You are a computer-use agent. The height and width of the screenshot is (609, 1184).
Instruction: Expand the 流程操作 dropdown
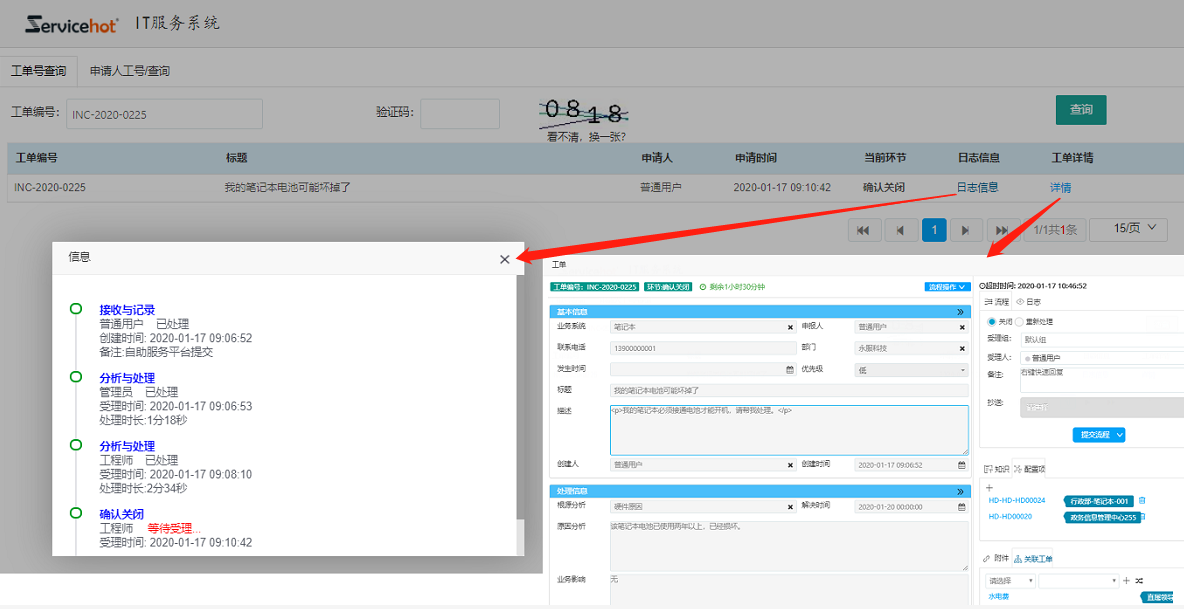point(947,287)
